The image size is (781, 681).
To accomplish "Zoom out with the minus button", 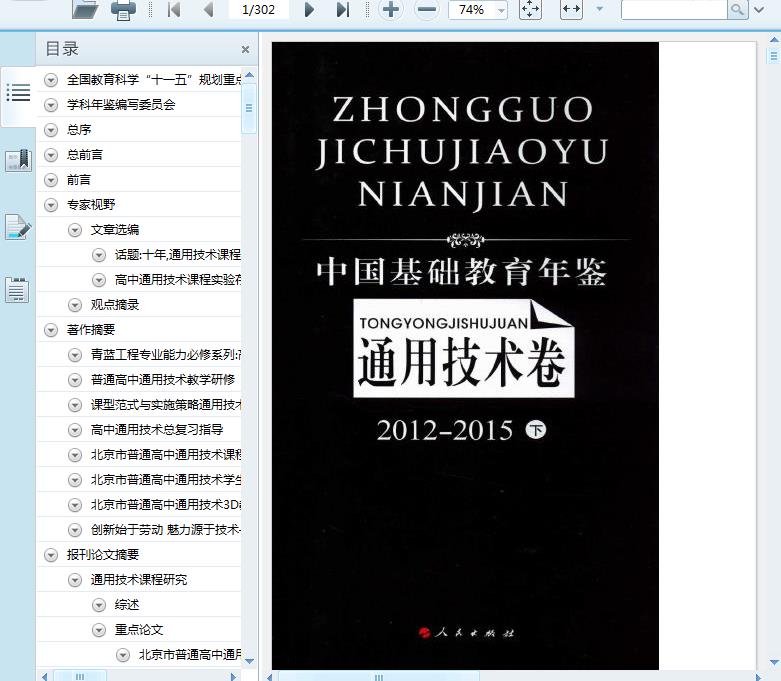I will (x=426, y=9).
